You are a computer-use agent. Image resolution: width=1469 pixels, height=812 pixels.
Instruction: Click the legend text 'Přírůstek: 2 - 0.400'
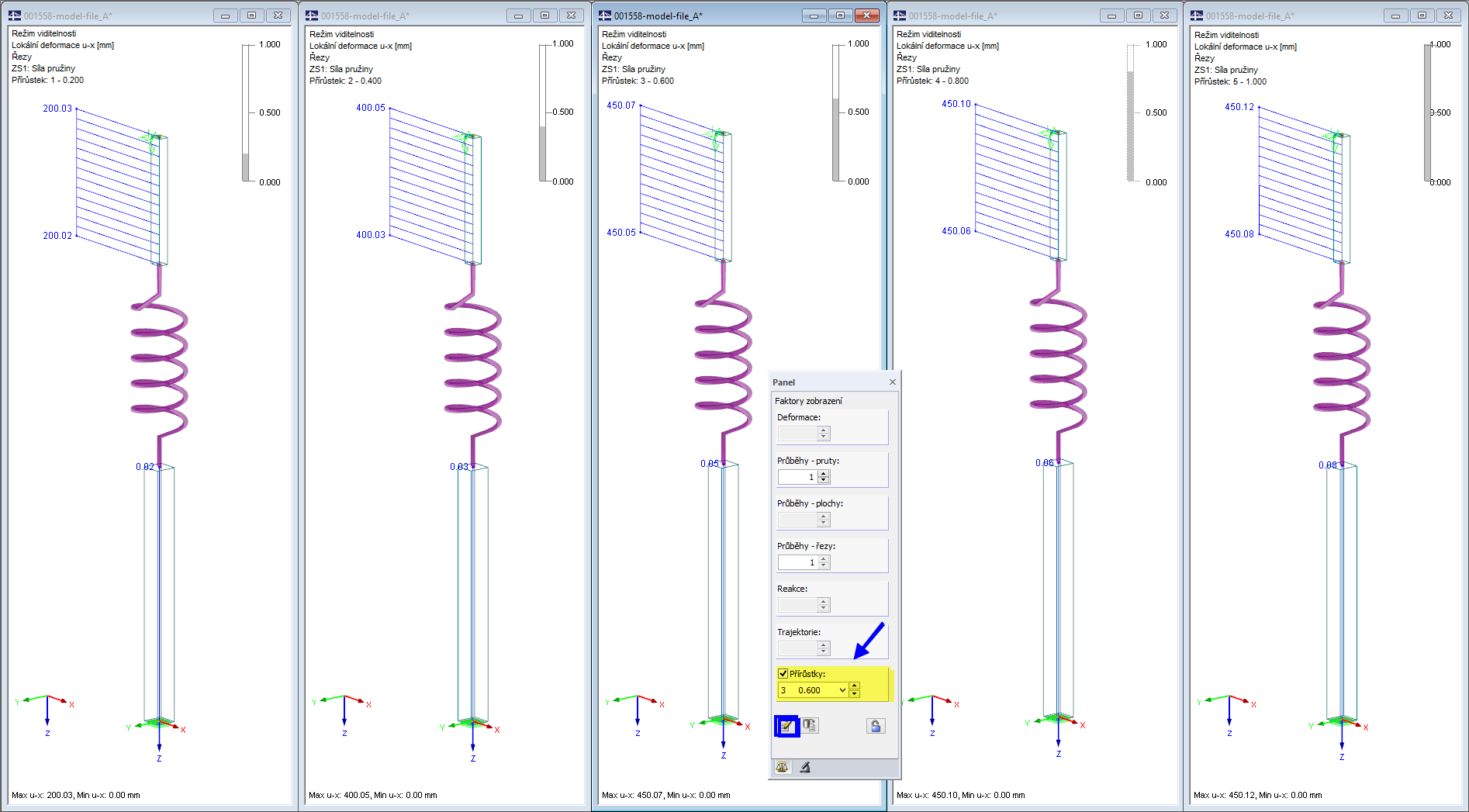tap(345, 81)
